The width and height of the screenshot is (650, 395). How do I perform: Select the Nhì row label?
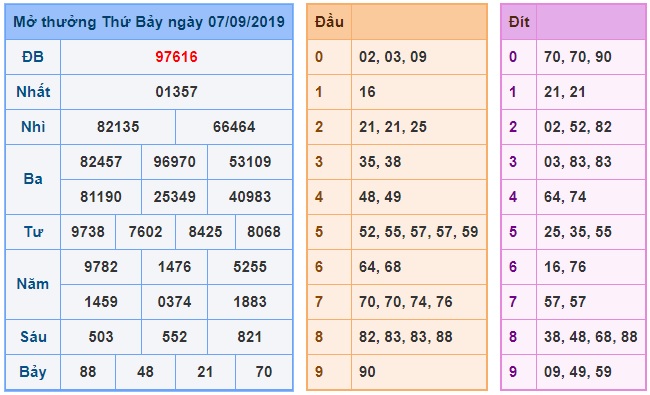click(33, 127)
